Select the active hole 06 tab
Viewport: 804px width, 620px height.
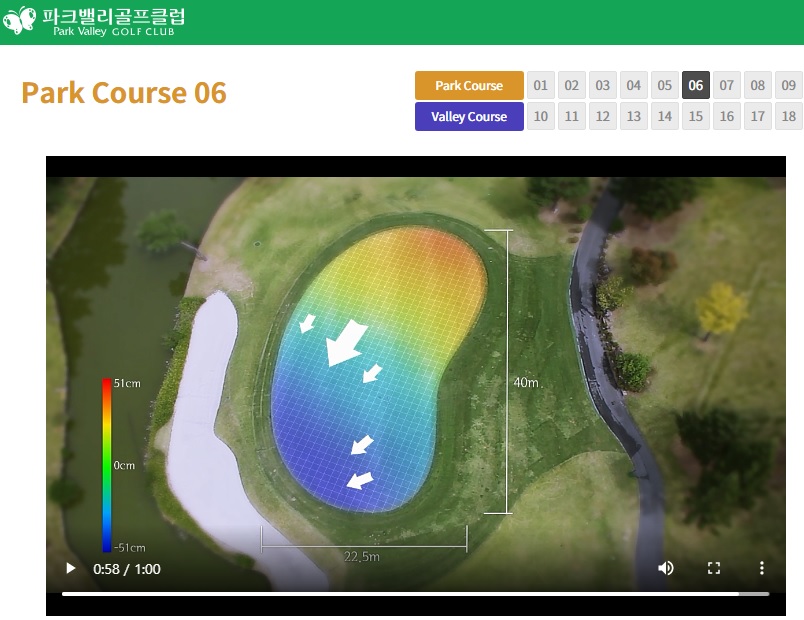pyautogui.click(x=696, y=85)
